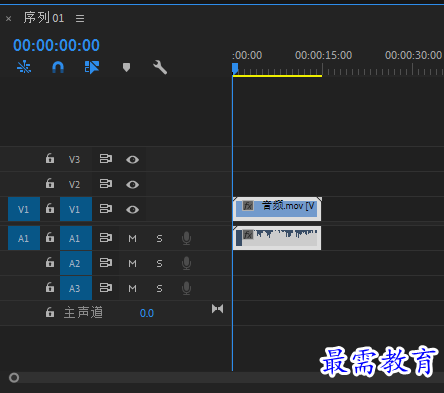Target the V3 track header
The image size is (444, 393).
75,159
